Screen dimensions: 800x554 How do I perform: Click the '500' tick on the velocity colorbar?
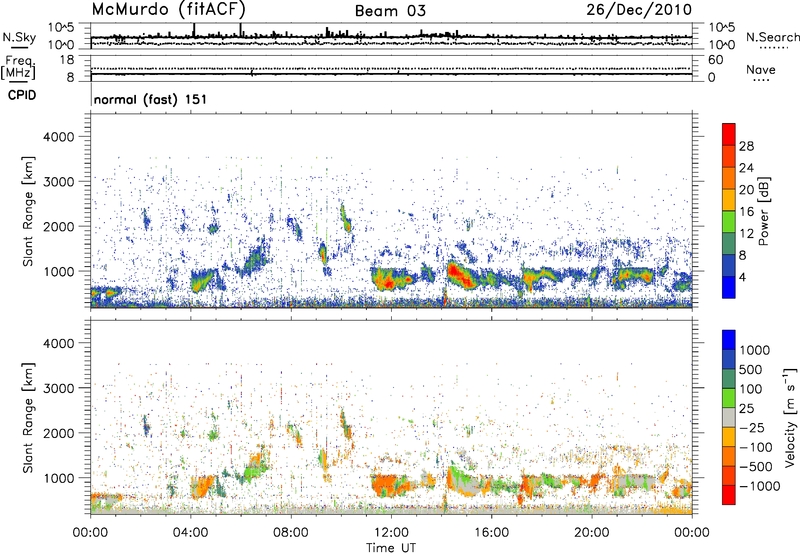click(x=751, y=369)
